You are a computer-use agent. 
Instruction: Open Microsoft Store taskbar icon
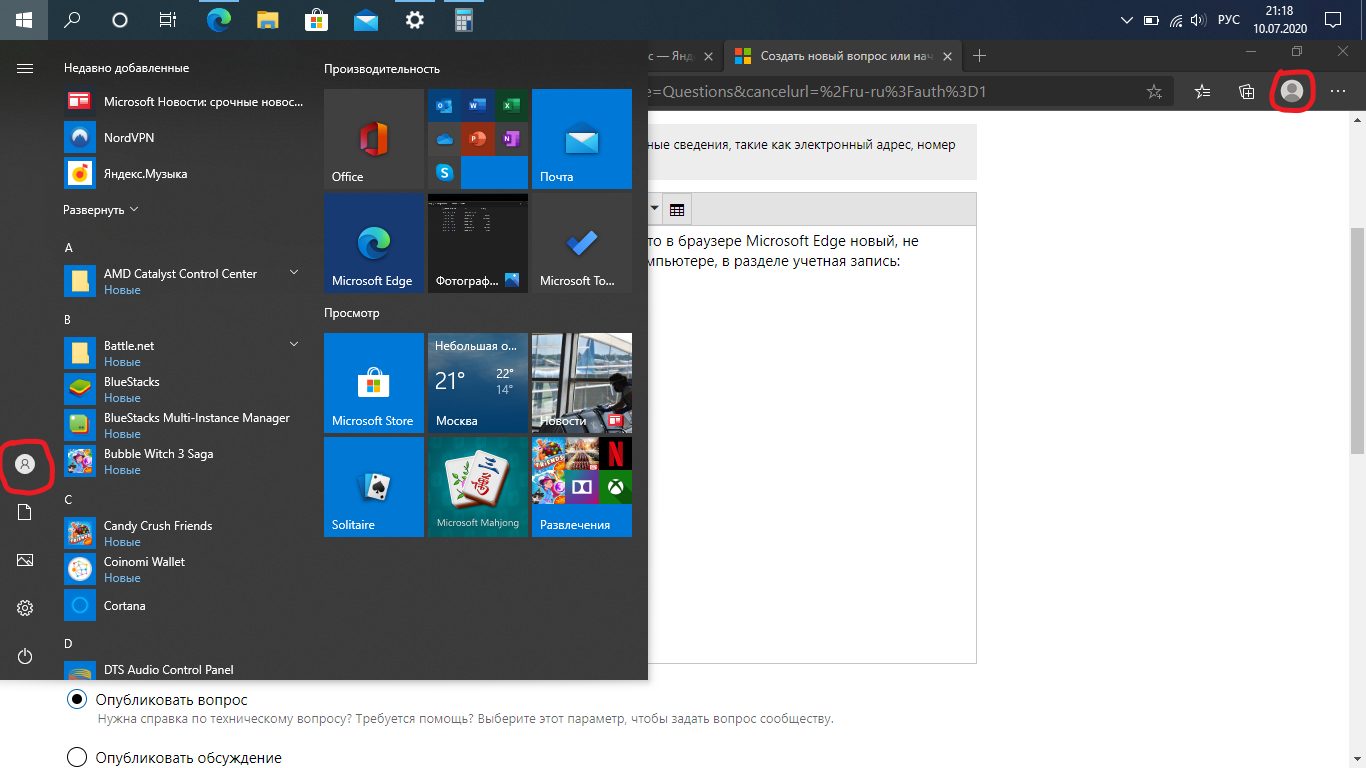[x=316, y=20]
